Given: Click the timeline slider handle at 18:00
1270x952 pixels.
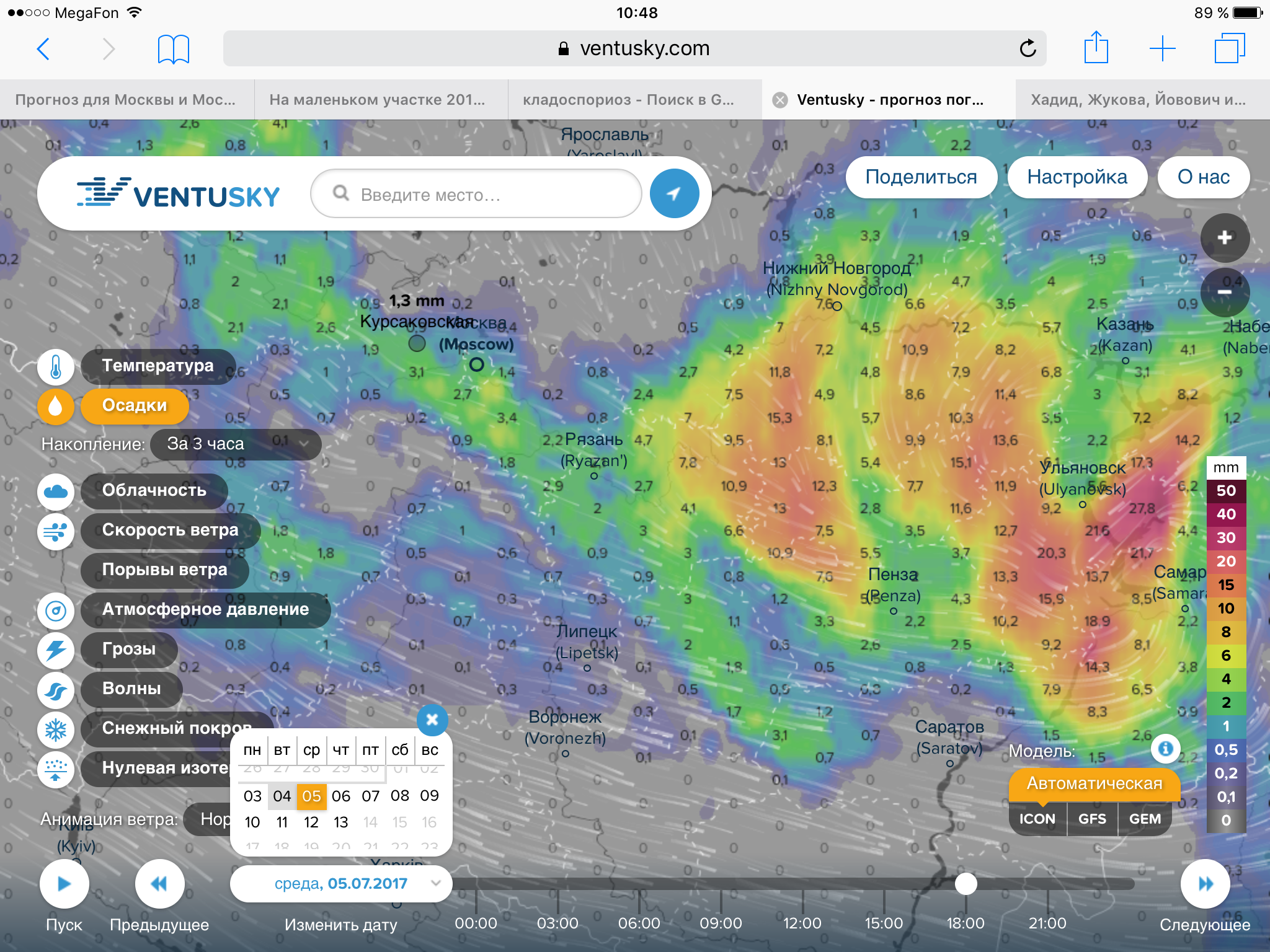Looking at the screenshot, I should 966,884.
